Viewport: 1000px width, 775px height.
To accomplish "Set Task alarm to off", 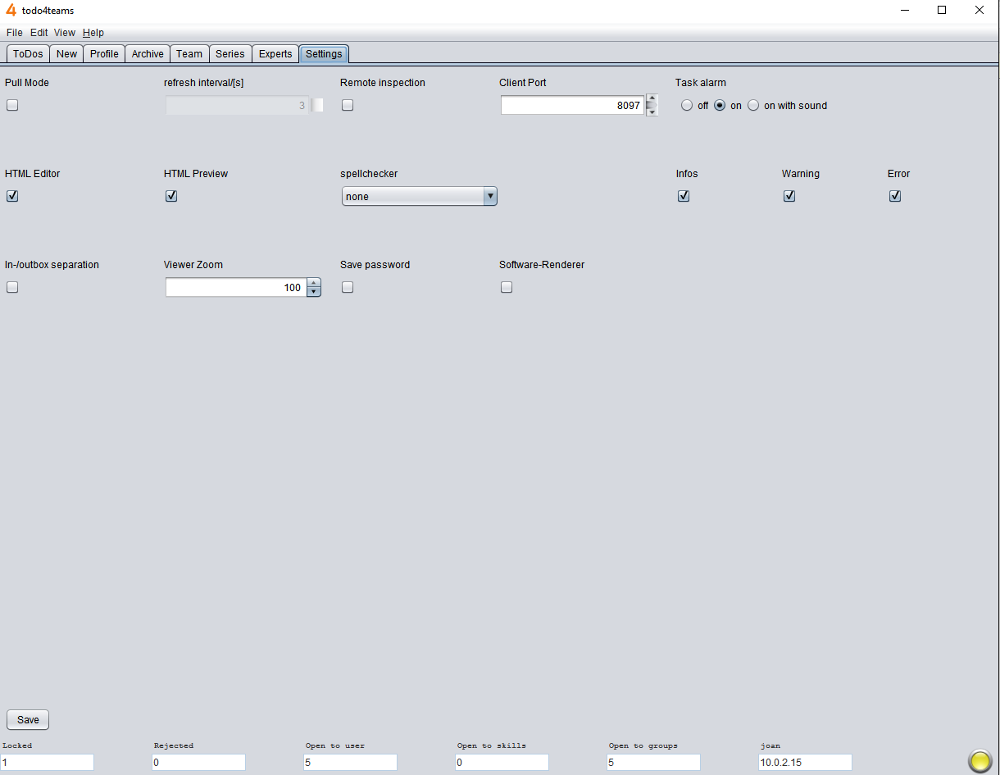I will (x=686, y=105).
